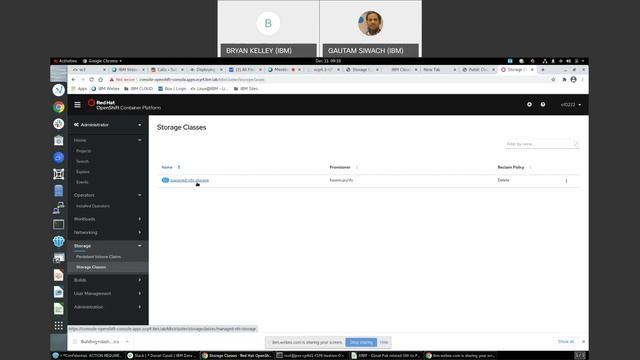Open a new Chrome tab with plus button

pos(543,70)
